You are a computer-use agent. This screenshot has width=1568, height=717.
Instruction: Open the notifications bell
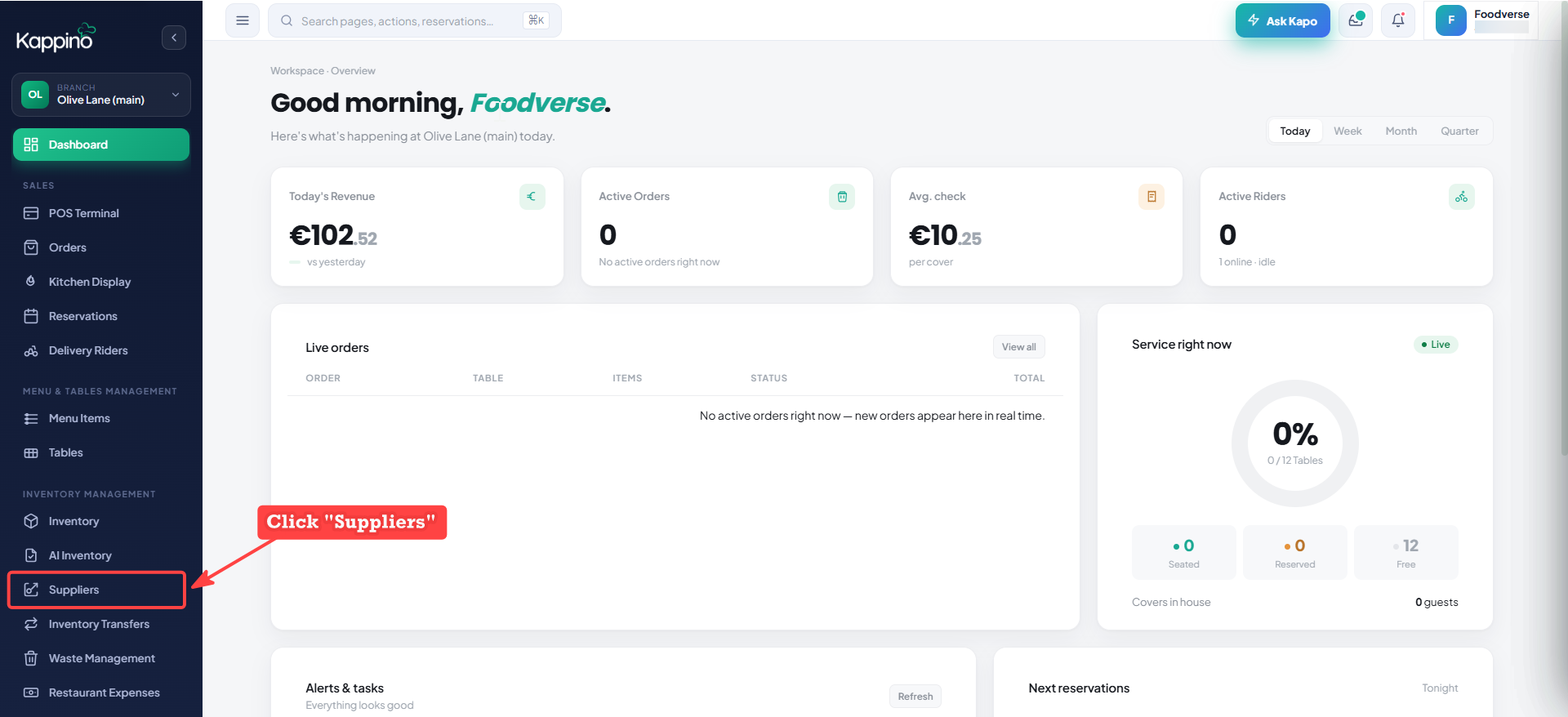click(x=1398, y=20)
